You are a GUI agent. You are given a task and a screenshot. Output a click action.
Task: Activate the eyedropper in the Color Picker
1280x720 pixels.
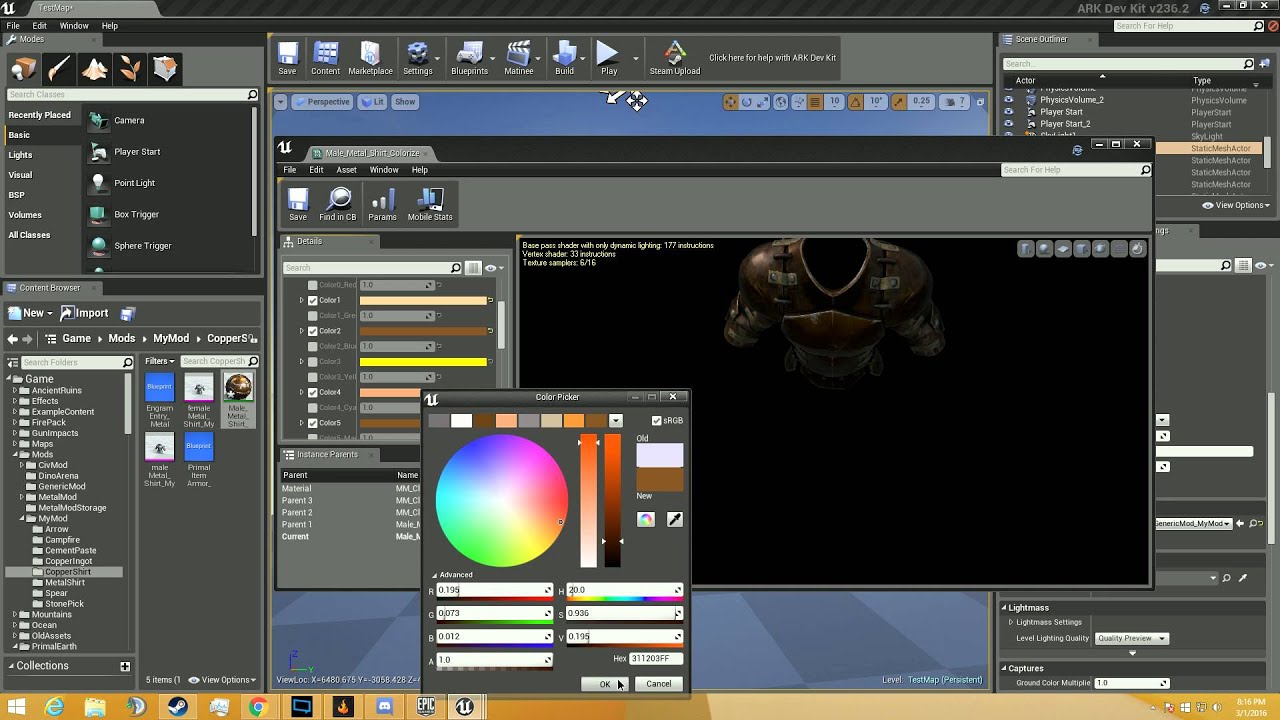coord(675,520)
